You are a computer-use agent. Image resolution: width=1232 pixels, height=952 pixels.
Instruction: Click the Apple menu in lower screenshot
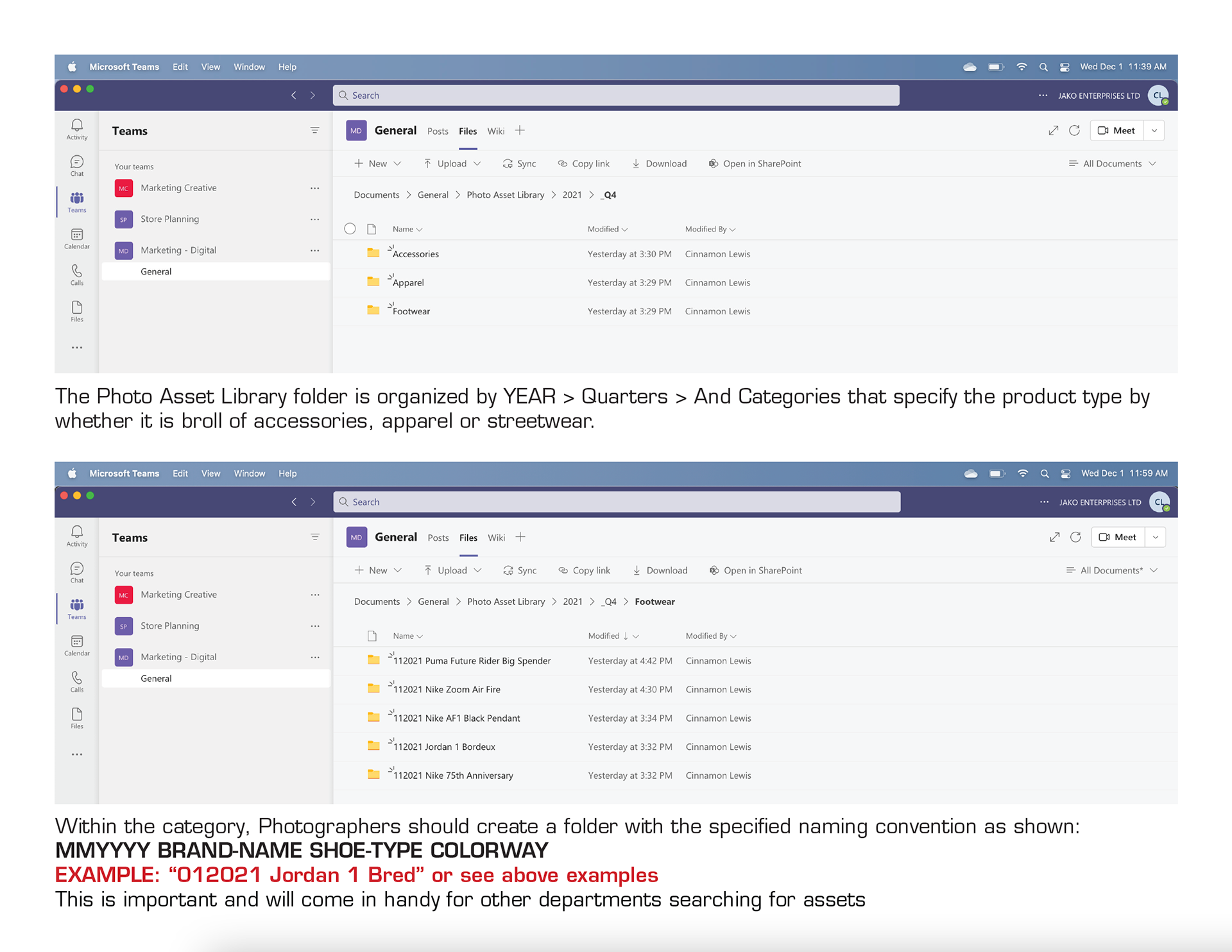(73, 473)
